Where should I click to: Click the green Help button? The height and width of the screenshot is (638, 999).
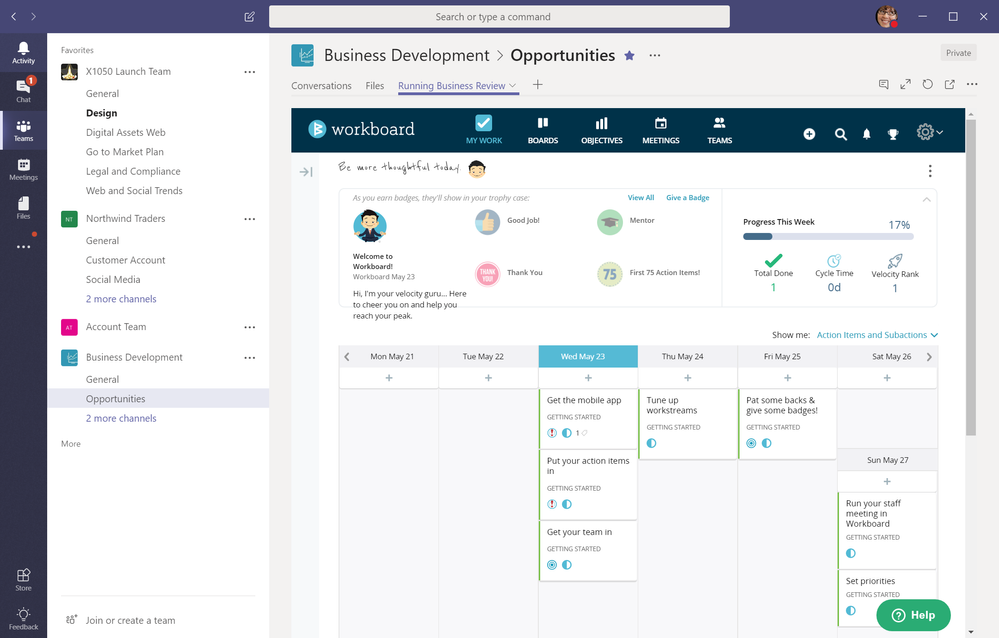[x=914, y=615]
